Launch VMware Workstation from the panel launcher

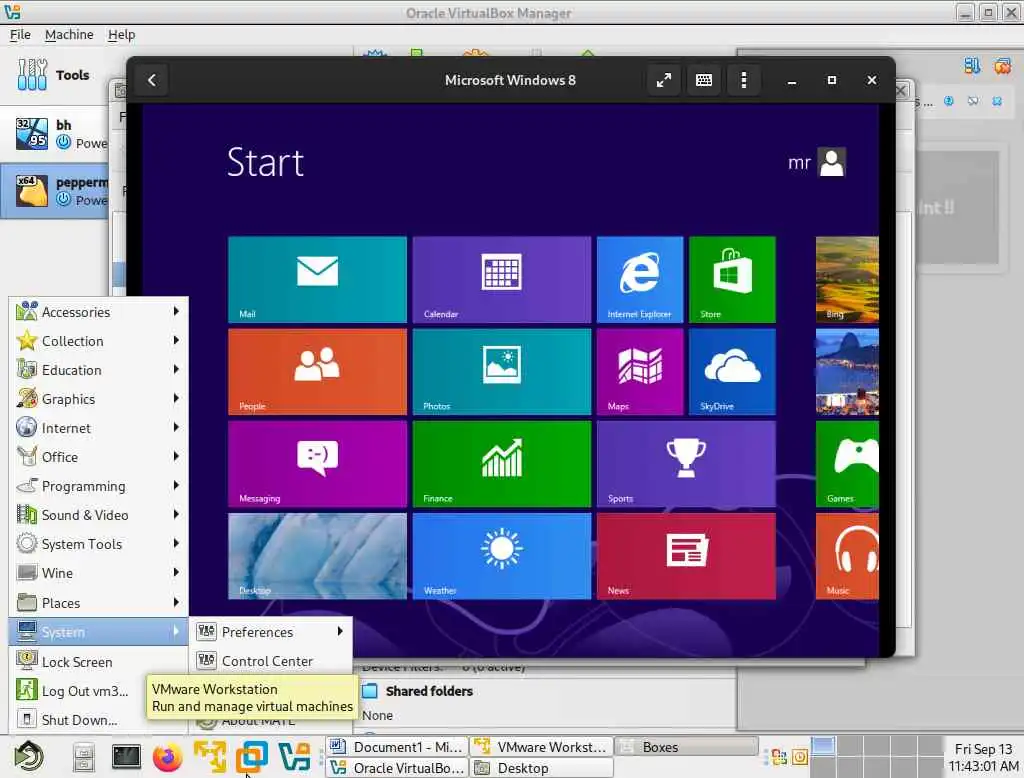coord(210,756)
